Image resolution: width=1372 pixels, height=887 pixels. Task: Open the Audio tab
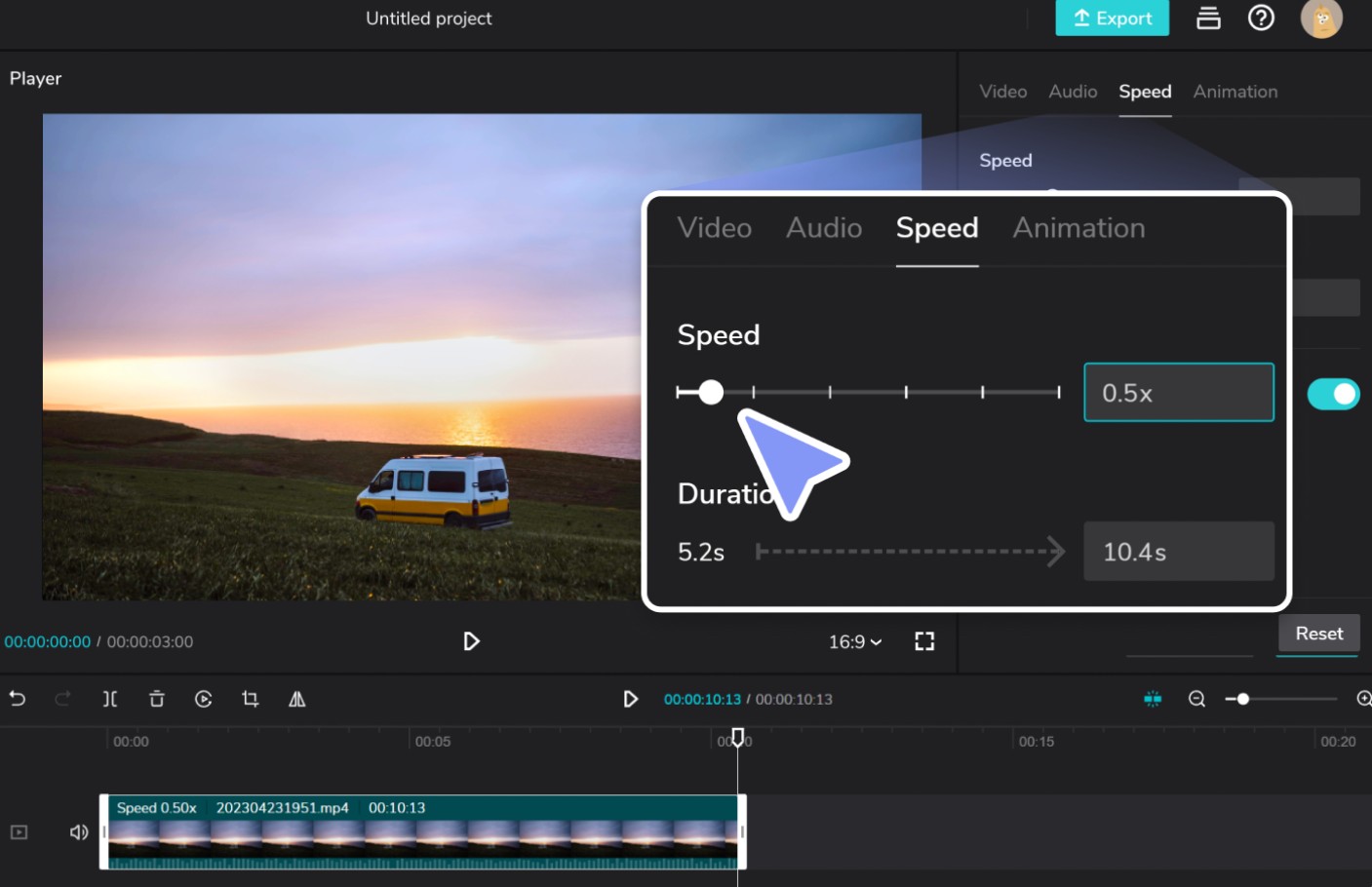[1073, 92]
